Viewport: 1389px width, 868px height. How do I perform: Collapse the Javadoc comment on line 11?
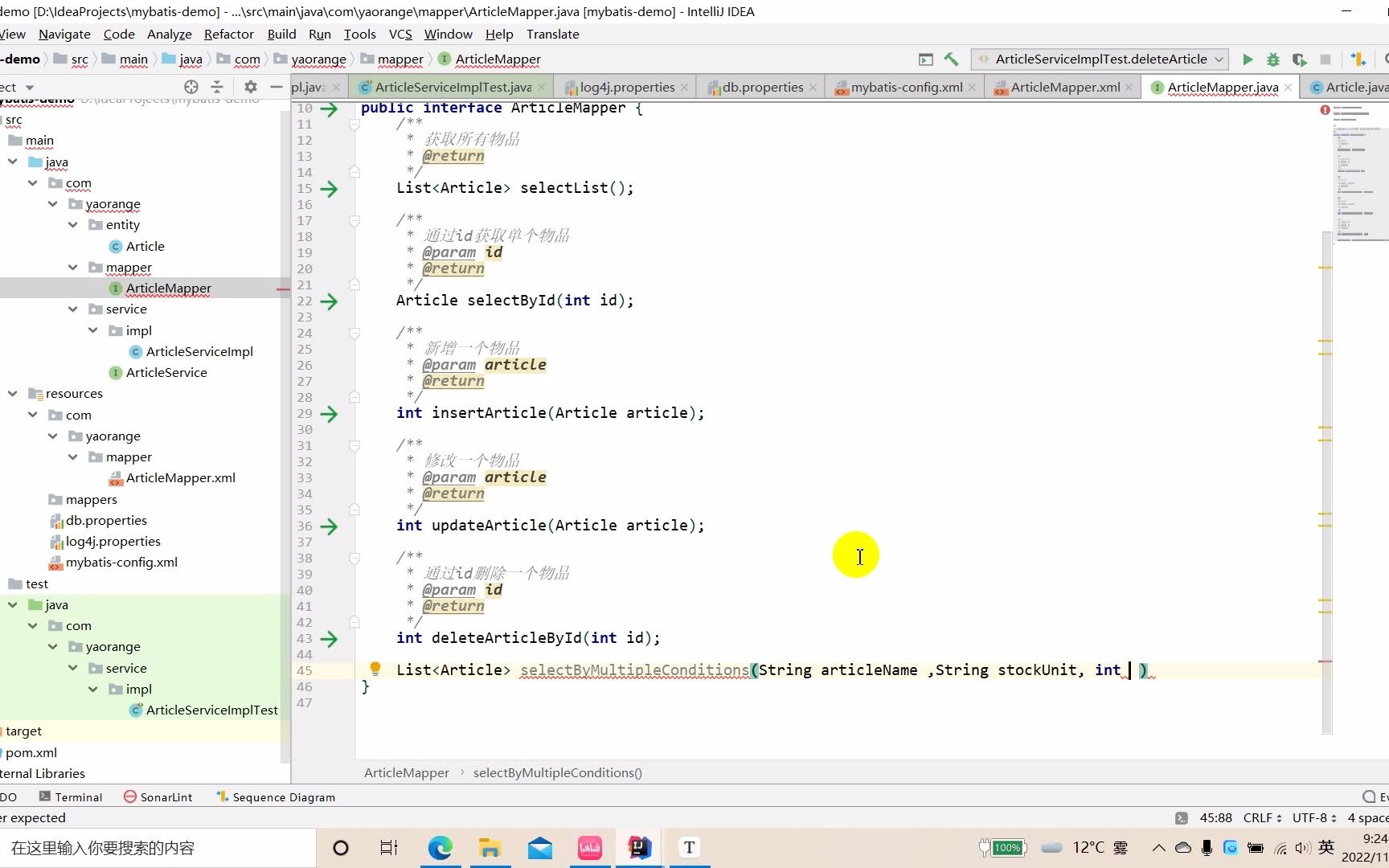click(x=354, y=122)
